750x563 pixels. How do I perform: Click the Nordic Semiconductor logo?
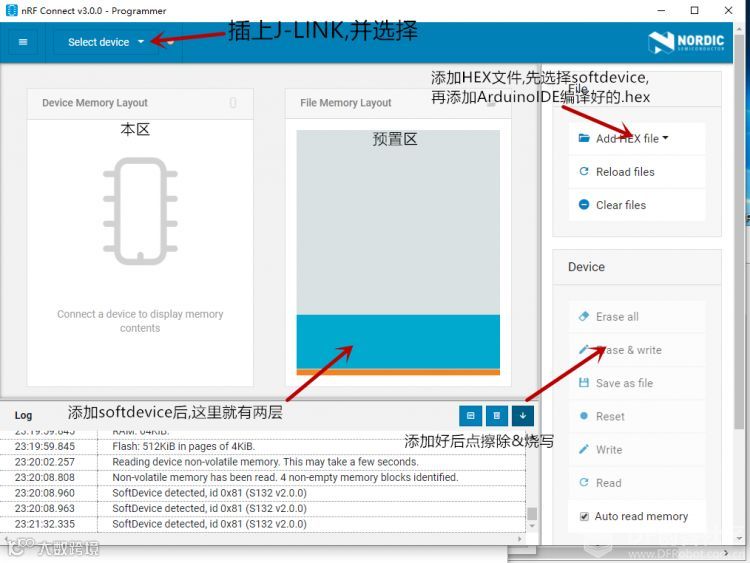pos(686,42)
